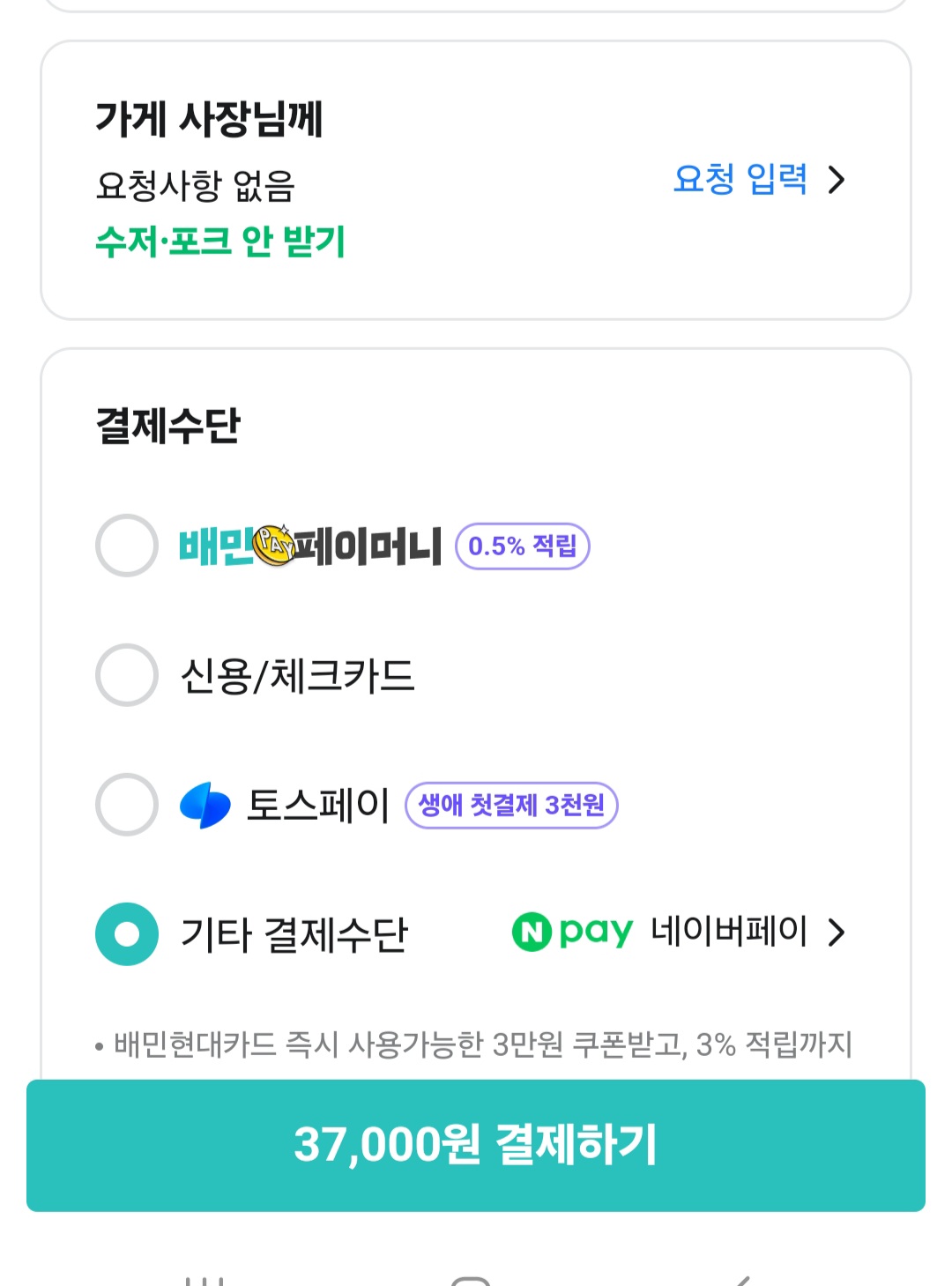Select the 신용/체크카드 radio button
This screenshot has width=952, height=1286.
coord(127,675)
